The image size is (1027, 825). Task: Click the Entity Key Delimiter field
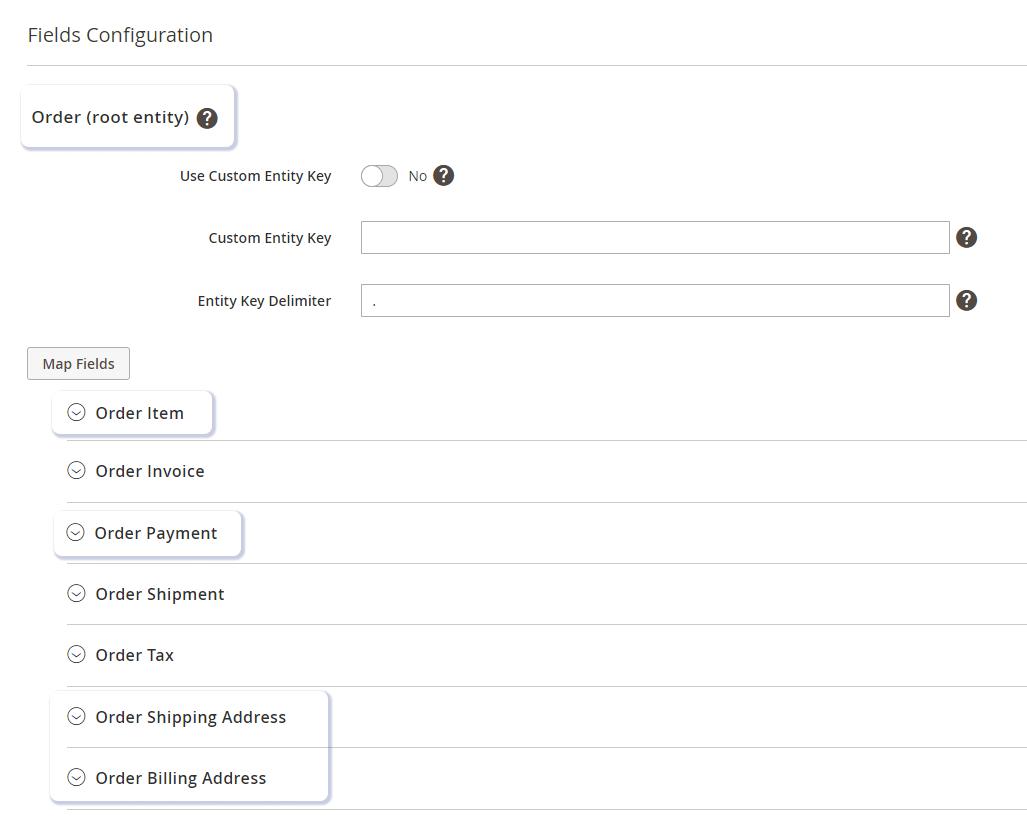pos(655,300)
